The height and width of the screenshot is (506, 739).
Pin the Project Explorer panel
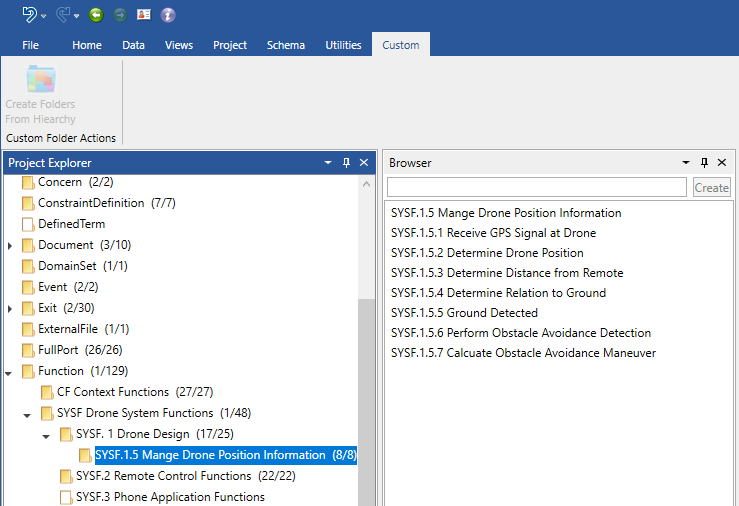346,163
